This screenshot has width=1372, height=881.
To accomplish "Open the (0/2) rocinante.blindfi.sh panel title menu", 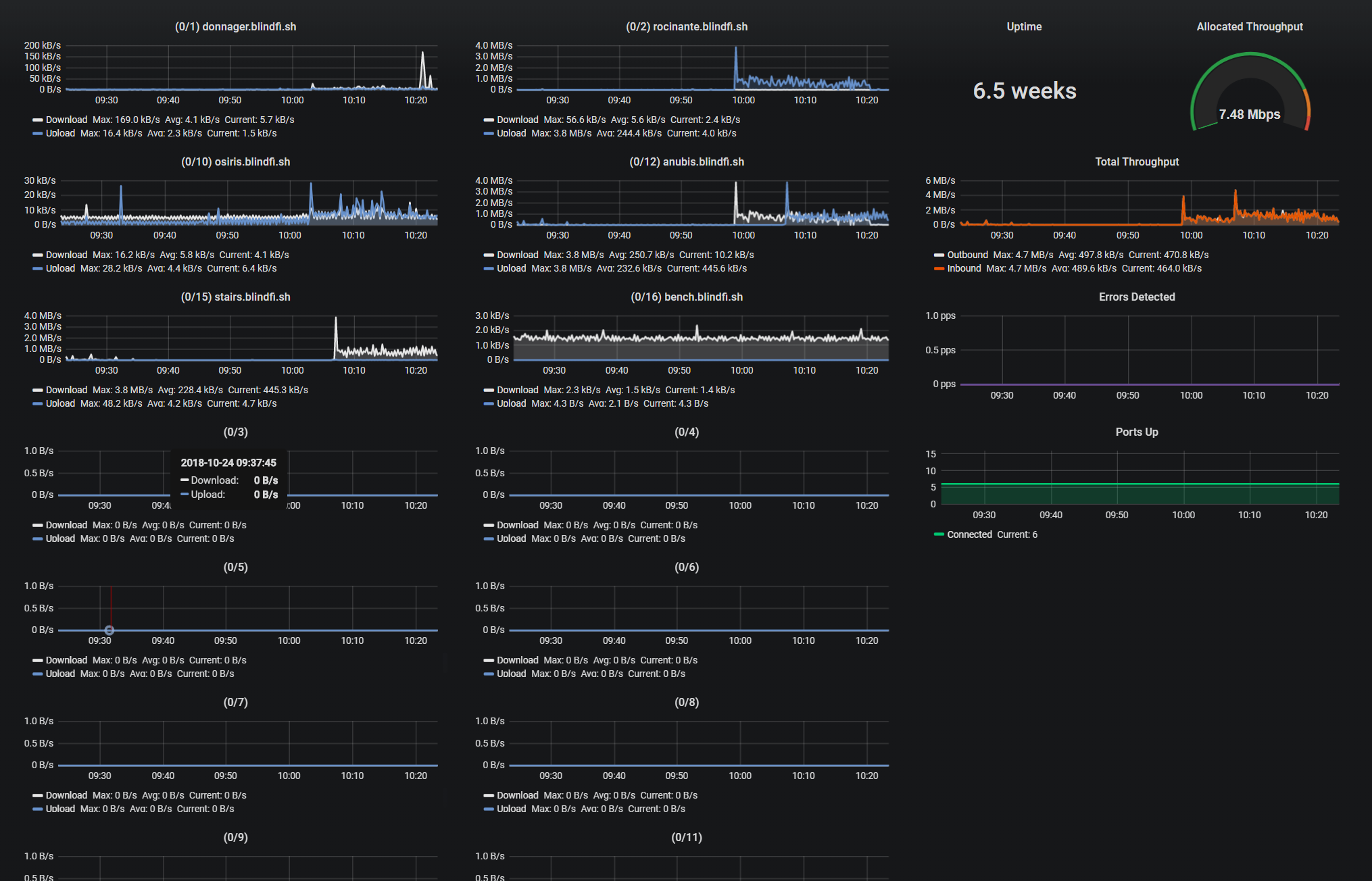I will tap(686, 27).
